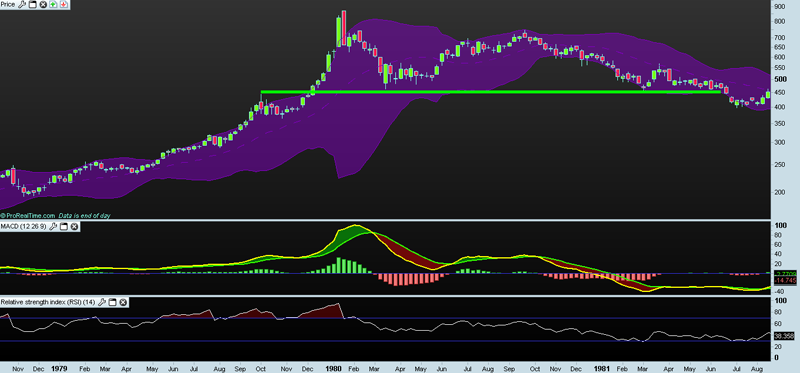The image size is (800, 373).
Task: Maximize the RSI panel window icon
Action: click(113, 303)
